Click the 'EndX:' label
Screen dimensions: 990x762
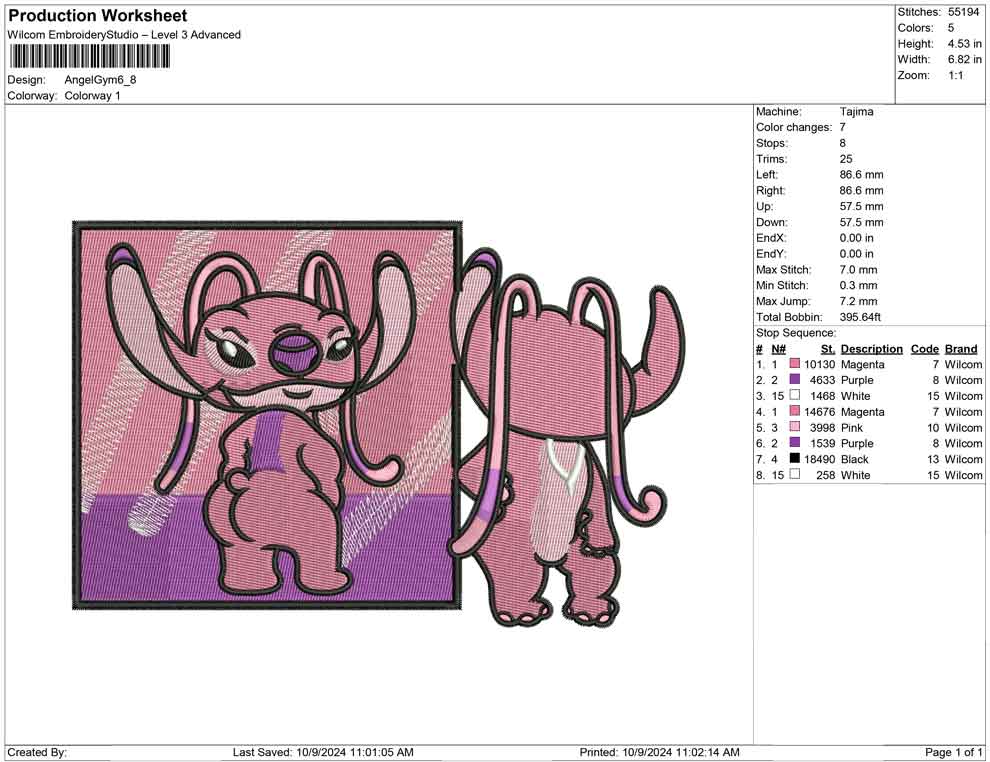point(771,238)
